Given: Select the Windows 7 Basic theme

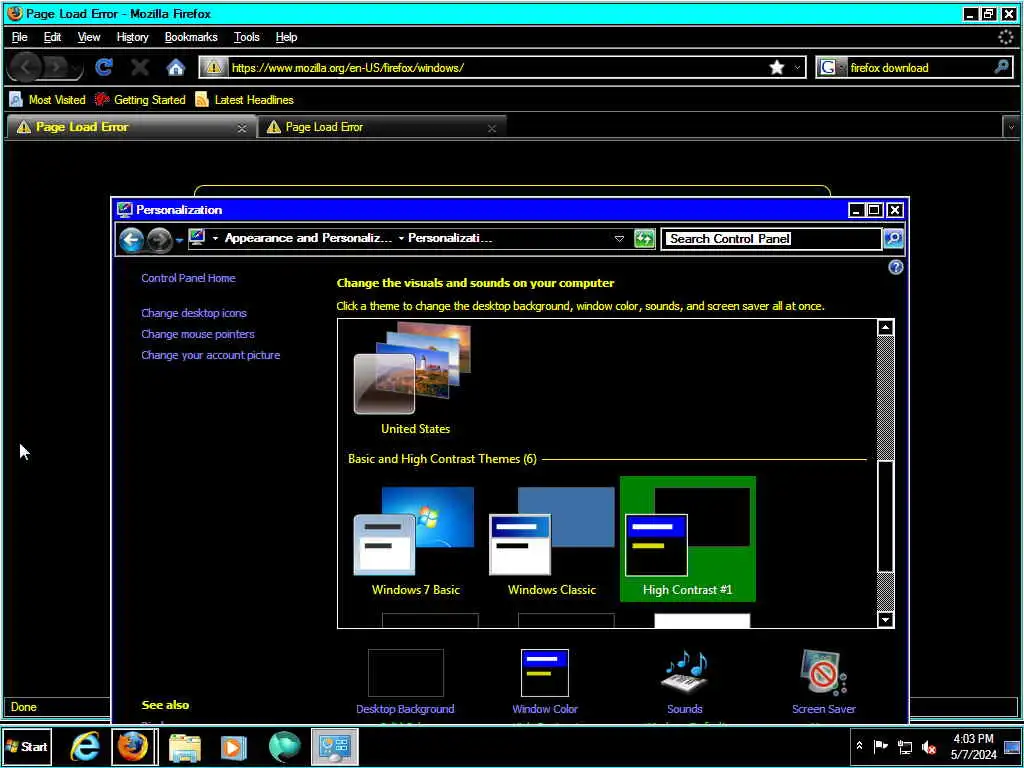Looking at the screenshot, I should point(415,541).
